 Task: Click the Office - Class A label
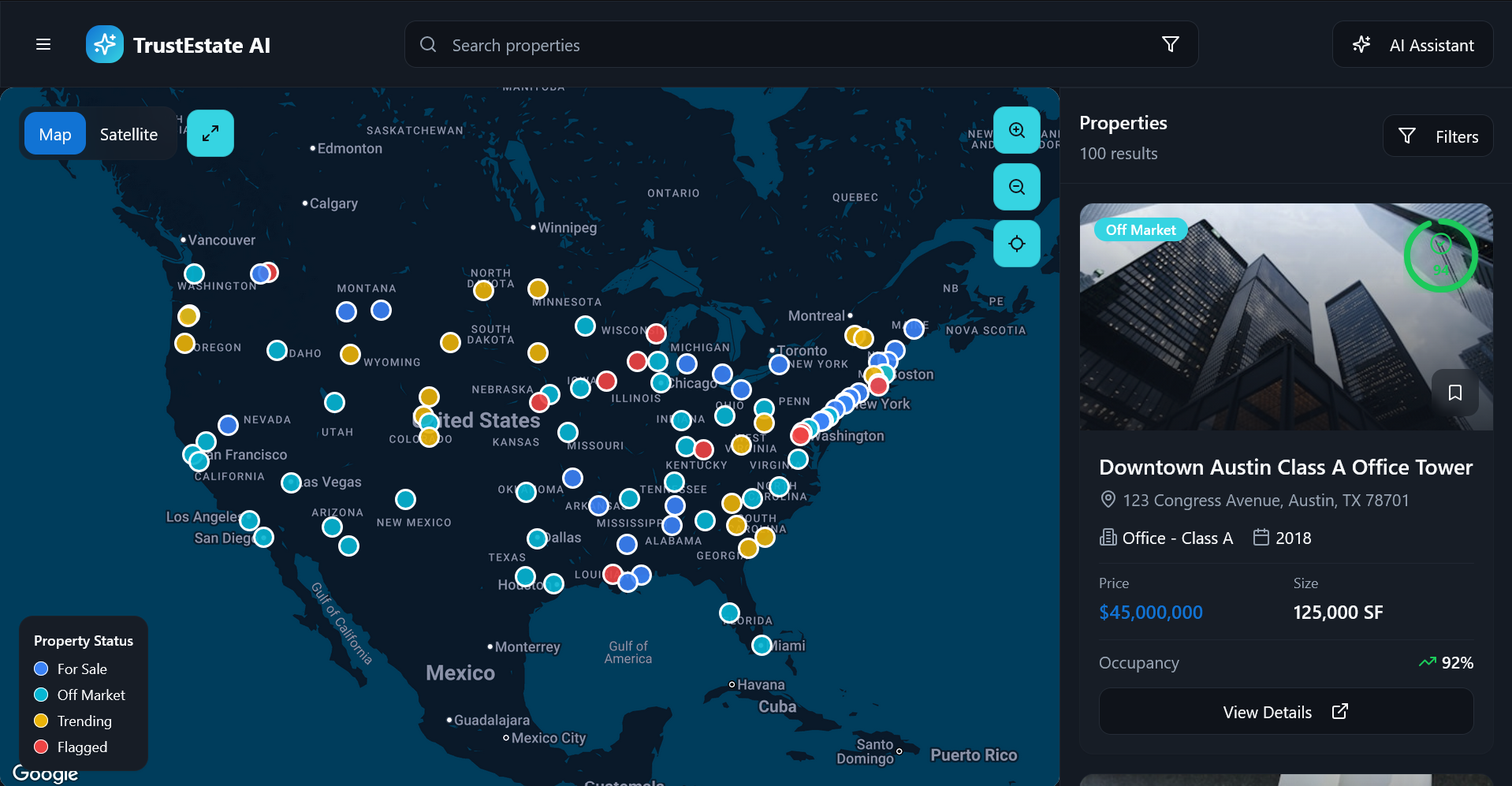point(1178,538)
